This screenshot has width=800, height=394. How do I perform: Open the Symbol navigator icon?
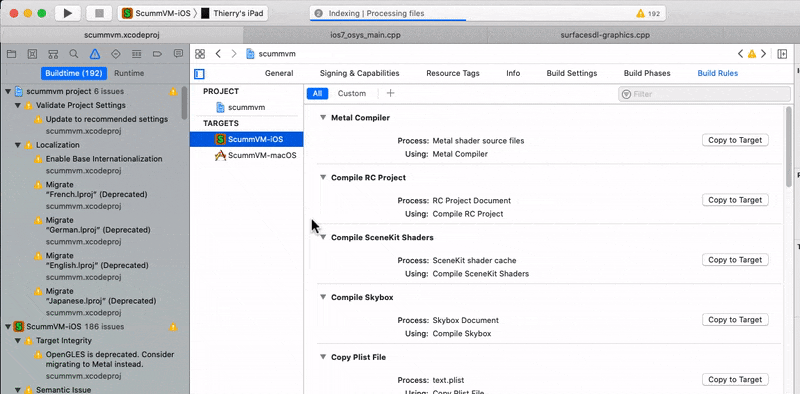(53, 54)
